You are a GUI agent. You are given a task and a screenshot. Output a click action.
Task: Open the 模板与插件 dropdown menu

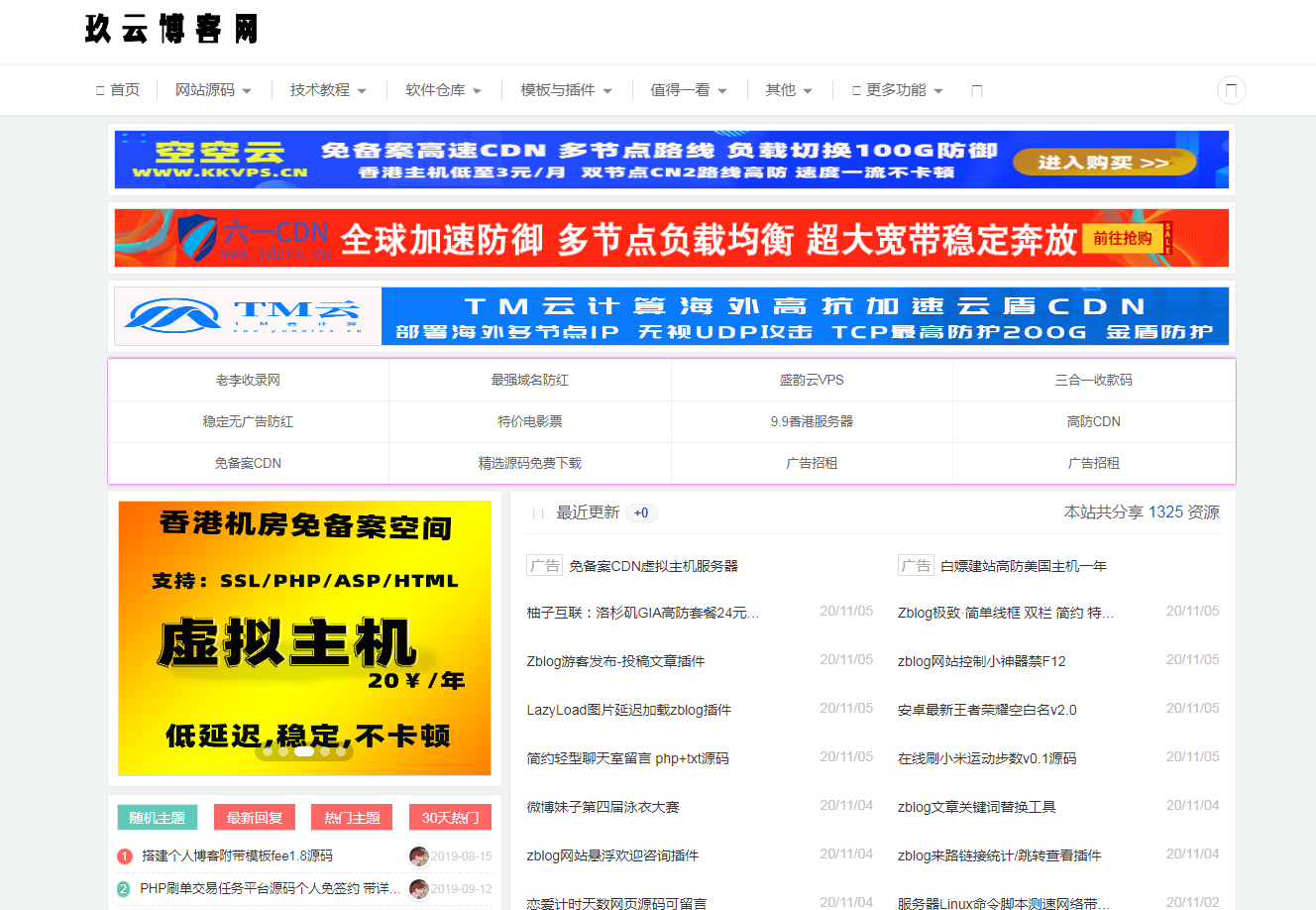click(x=566, y=90)
